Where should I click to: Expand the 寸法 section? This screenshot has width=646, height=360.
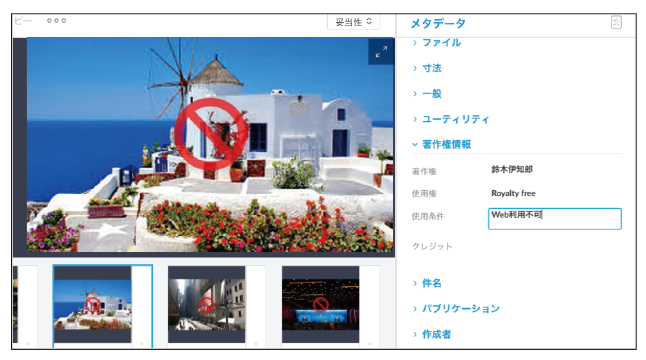tap(431, 68)
